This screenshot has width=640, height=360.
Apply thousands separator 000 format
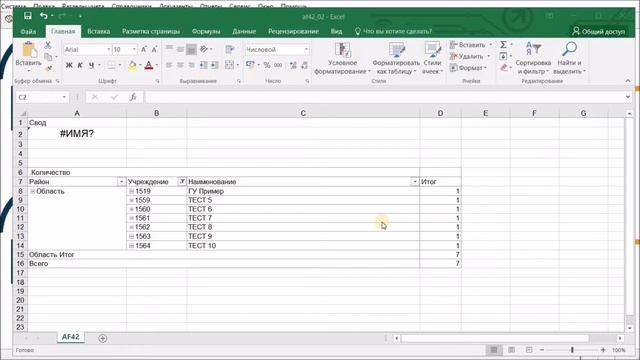tap(278, 65)
